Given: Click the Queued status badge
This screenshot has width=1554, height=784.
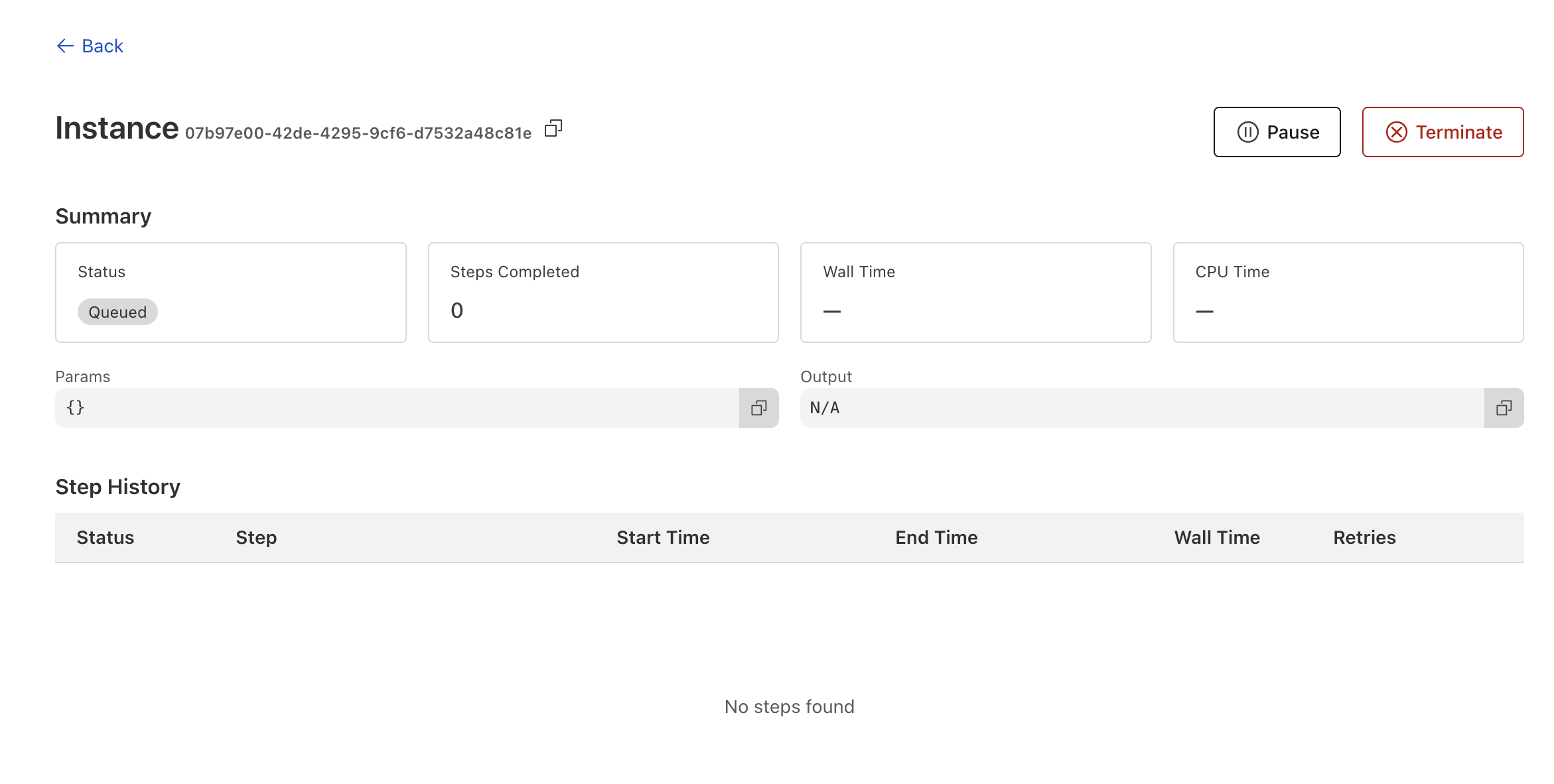Looking at the screenshot, I should (x=117, y=312).
